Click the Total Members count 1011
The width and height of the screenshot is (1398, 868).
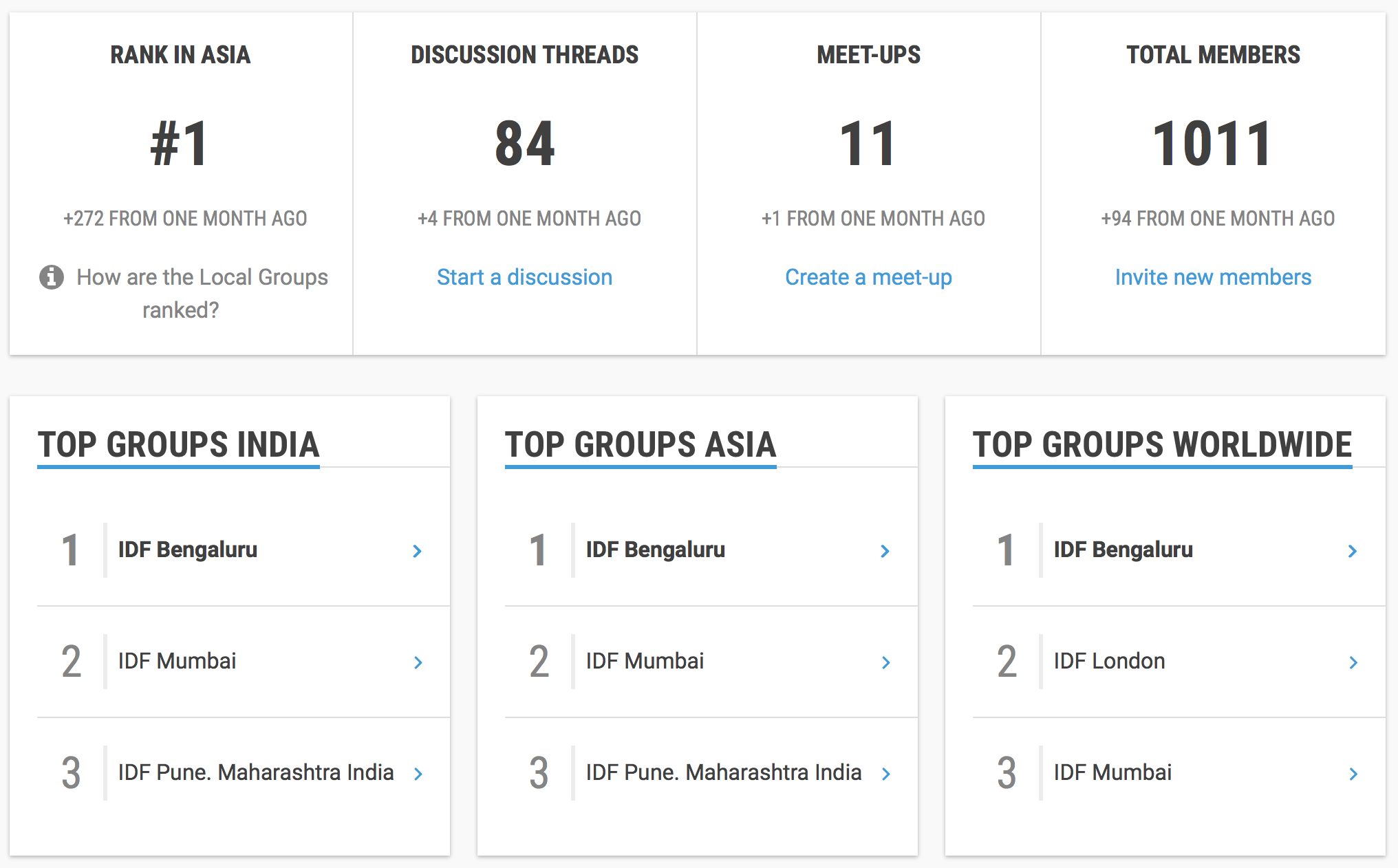(x=1212, y=144)
